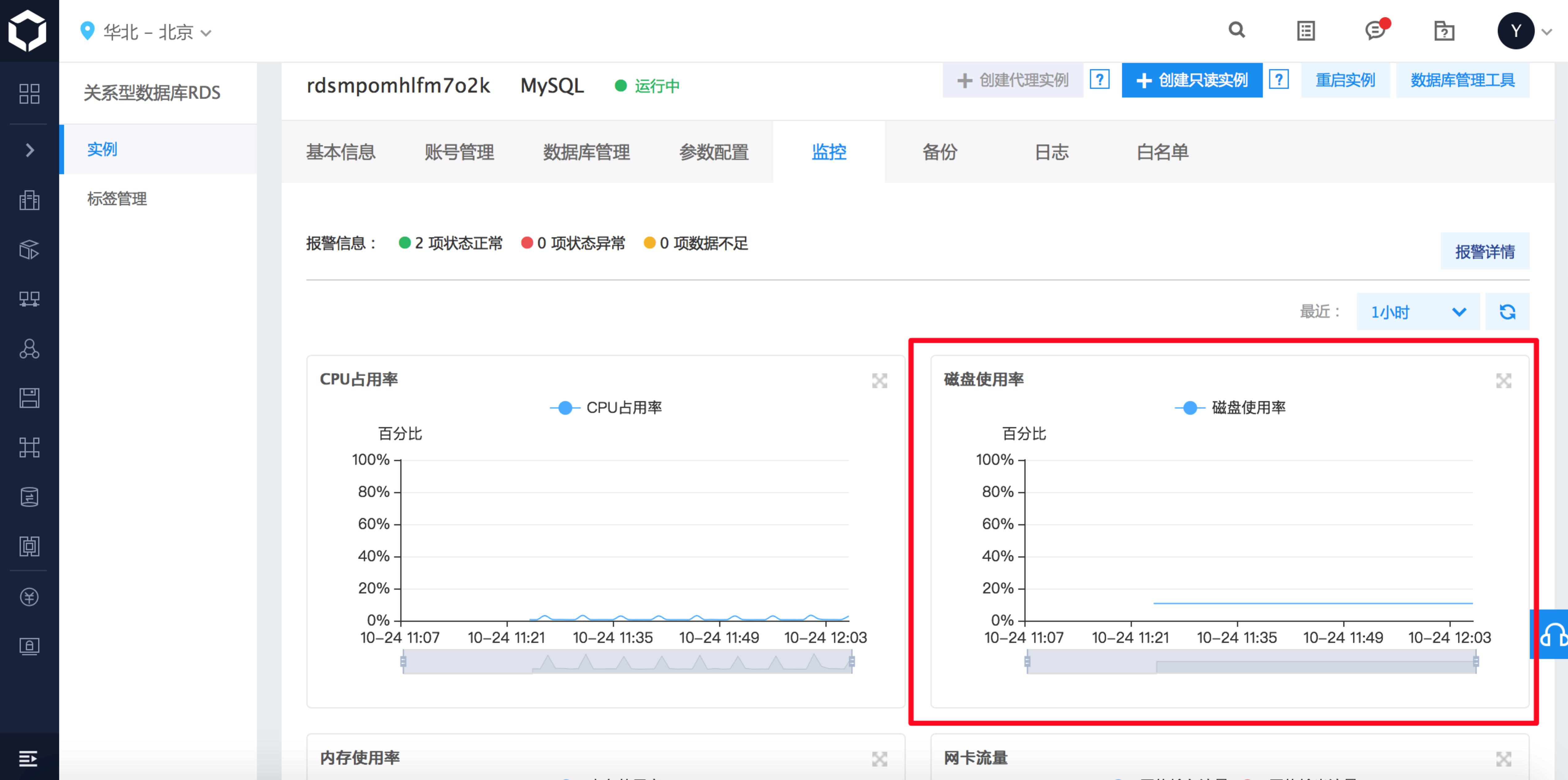Click the 关系型数据库RDS heading
The width and height of the screenshot is (1568, 780).
pyautogui.click(x=152, y=92)
